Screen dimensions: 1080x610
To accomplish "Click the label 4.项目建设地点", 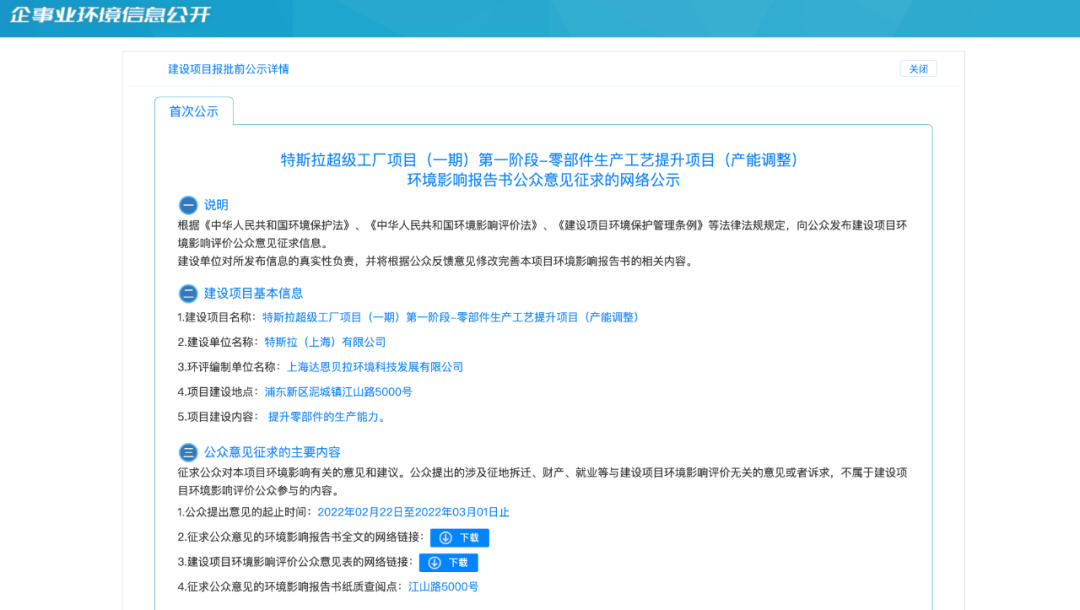I will [x=218, y=392].
